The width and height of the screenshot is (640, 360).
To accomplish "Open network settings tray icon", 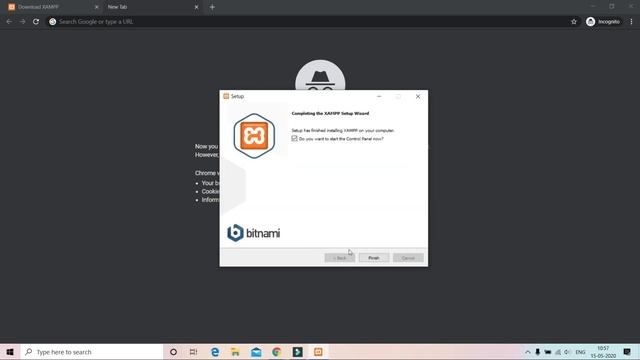I will click(x=558, y=352).
